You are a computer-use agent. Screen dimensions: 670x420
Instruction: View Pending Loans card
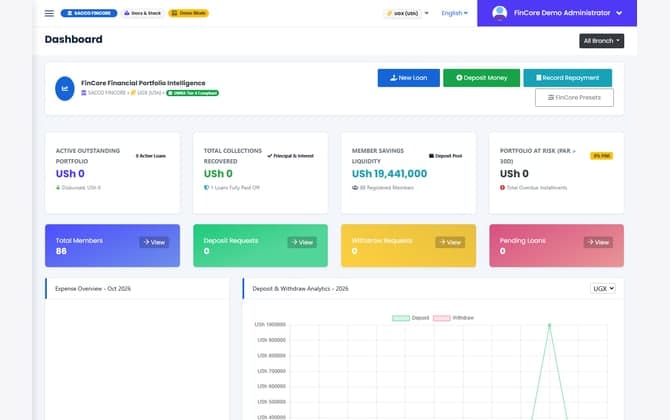pyautogui.click(x=598, y=242)
